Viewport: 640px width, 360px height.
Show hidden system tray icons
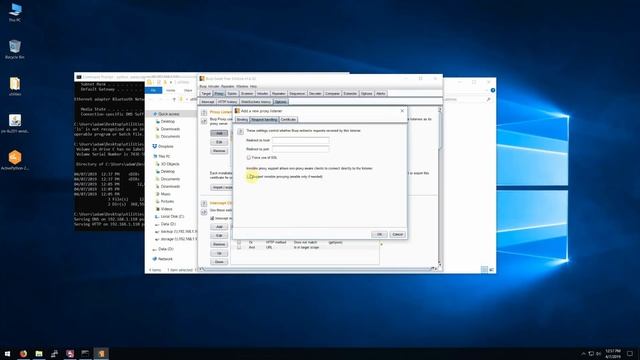pyautogui.click(x=583, y=353)
